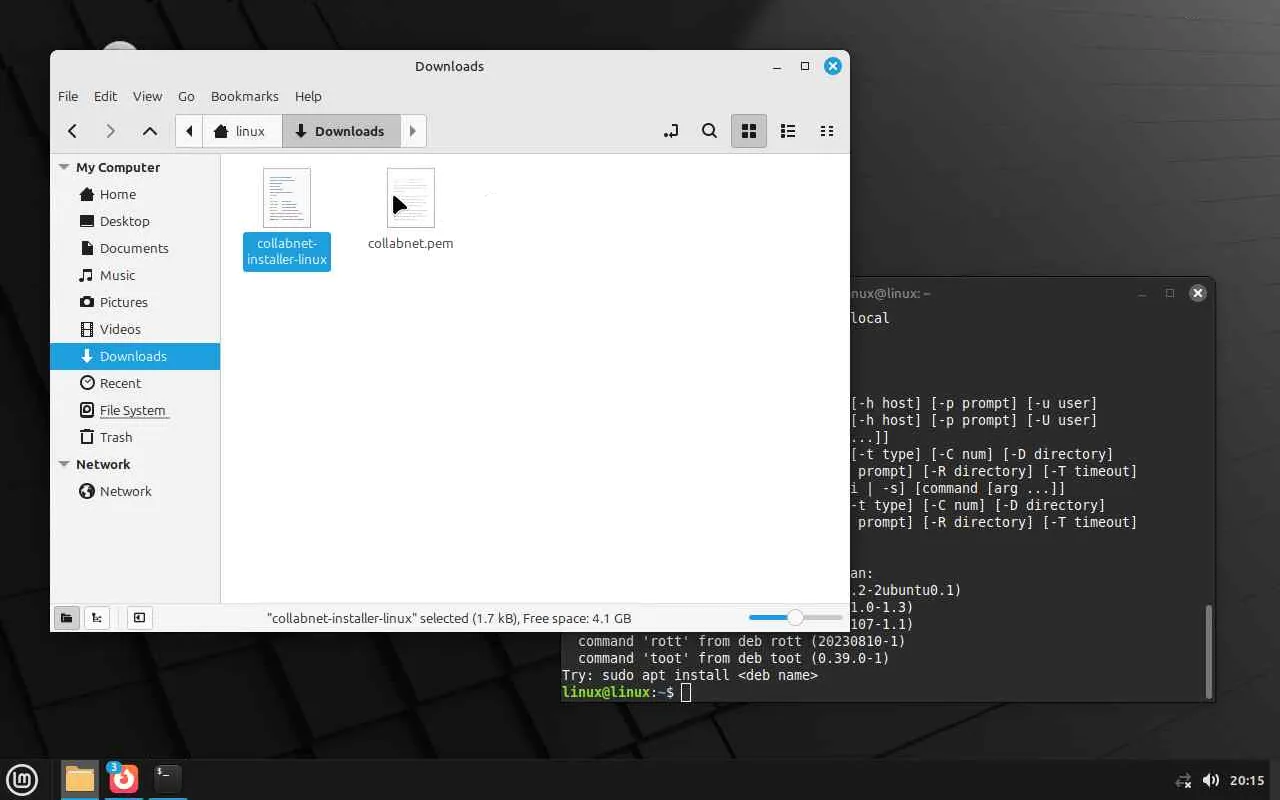Switch to list view

(788, 131)
